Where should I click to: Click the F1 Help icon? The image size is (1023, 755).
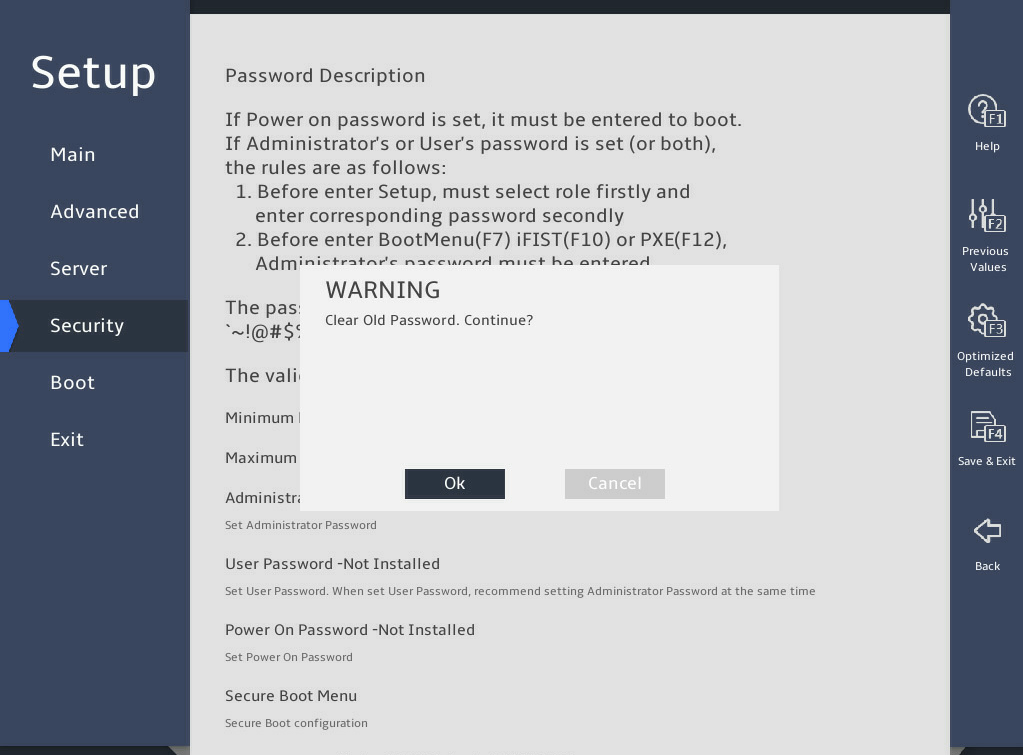click(986, 112)
